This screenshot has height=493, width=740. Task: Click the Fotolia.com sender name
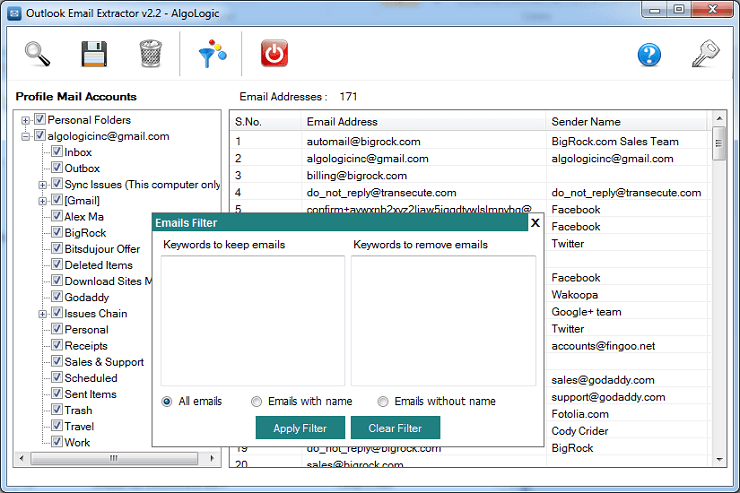pos(580,414)
